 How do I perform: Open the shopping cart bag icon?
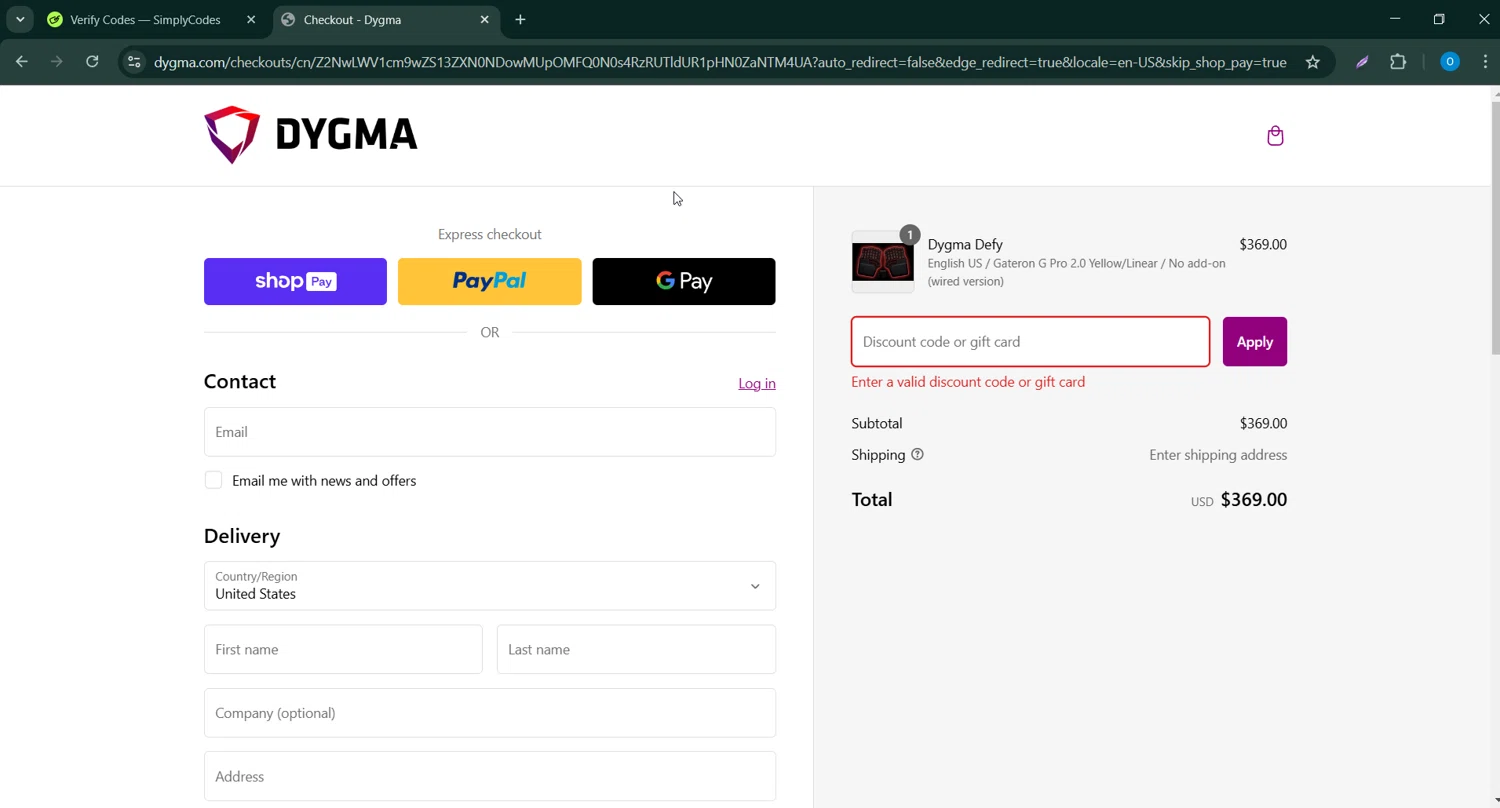click(1275, 136)
